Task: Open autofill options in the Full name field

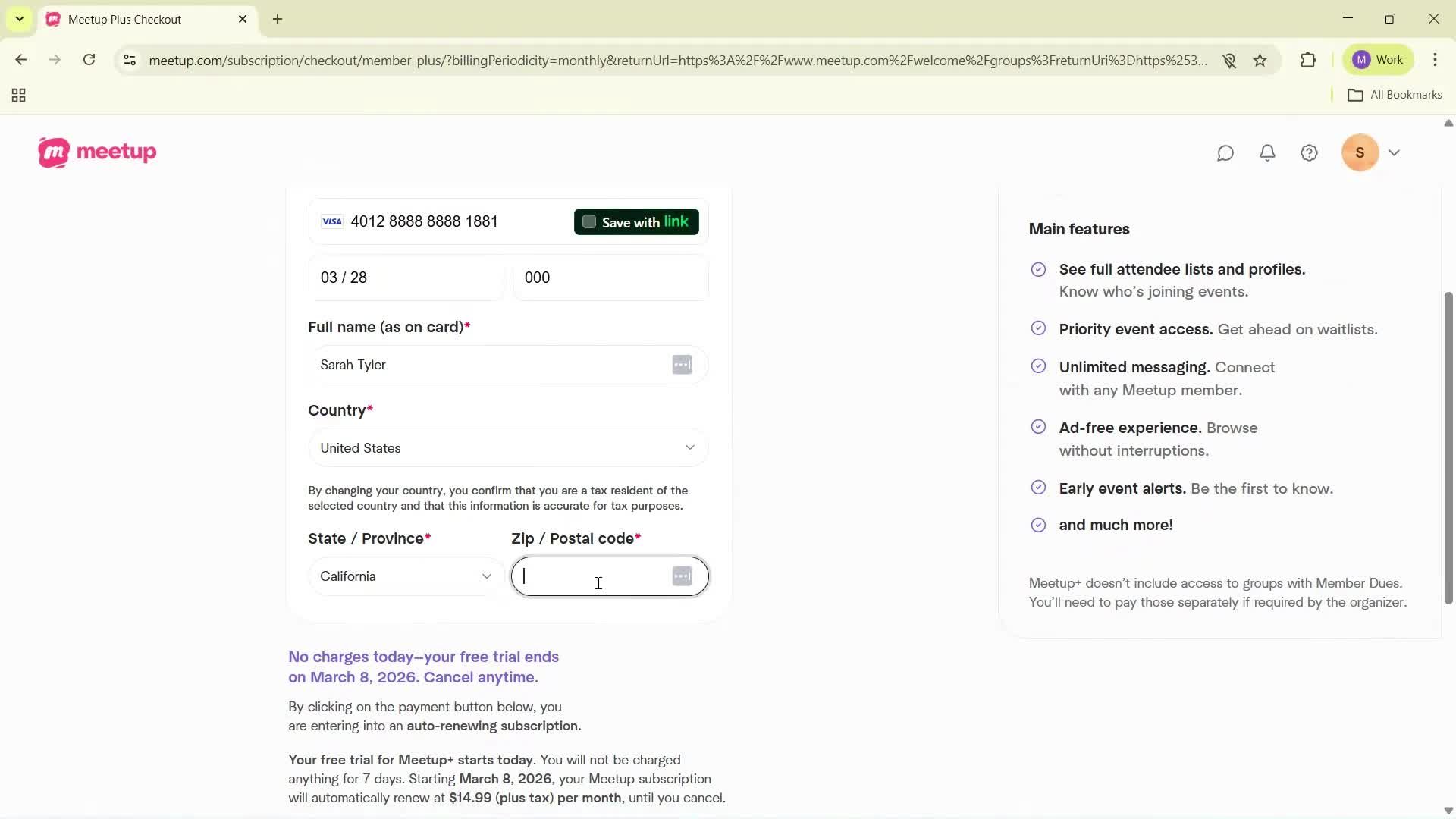Action: click(681, 365)
